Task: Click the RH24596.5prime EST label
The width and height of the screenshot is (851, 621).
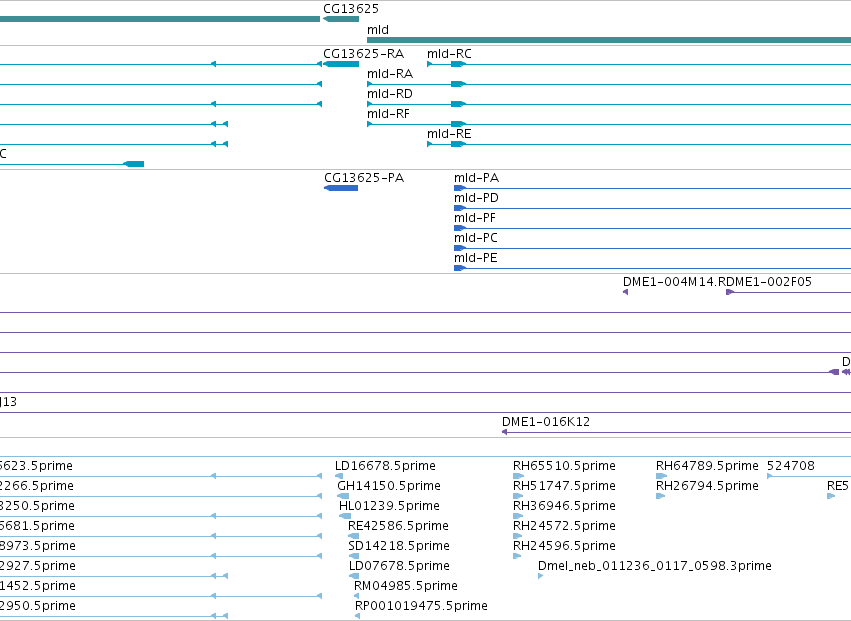Action: pyautogui.click(x=564, y=546)
